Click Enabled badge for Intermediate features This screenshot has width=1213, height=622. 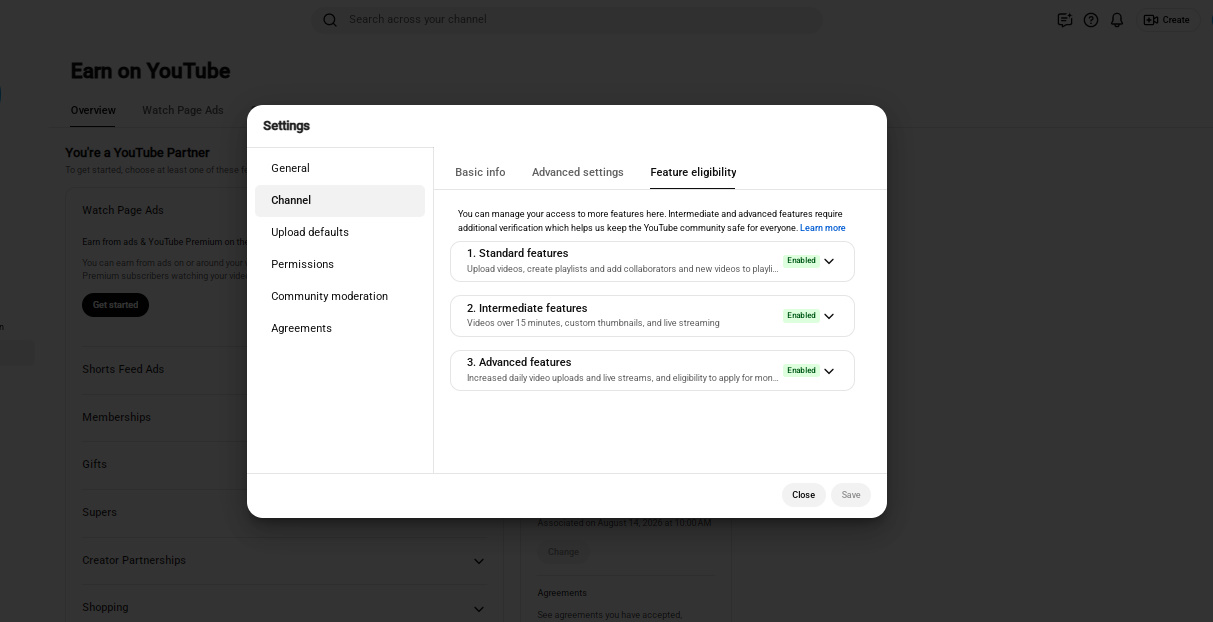pyautogui.click(x=801, y=316)
